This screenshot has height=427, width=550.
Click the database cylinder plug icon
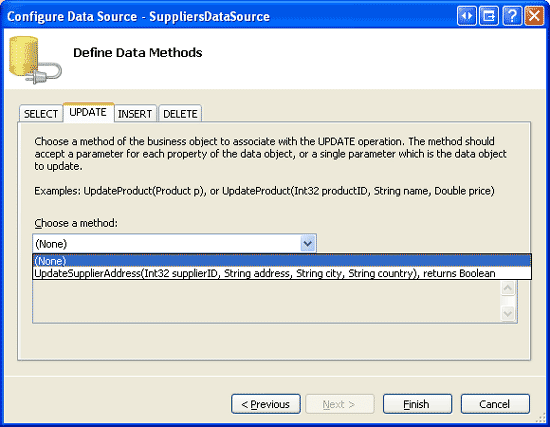[x=35, y=60]
